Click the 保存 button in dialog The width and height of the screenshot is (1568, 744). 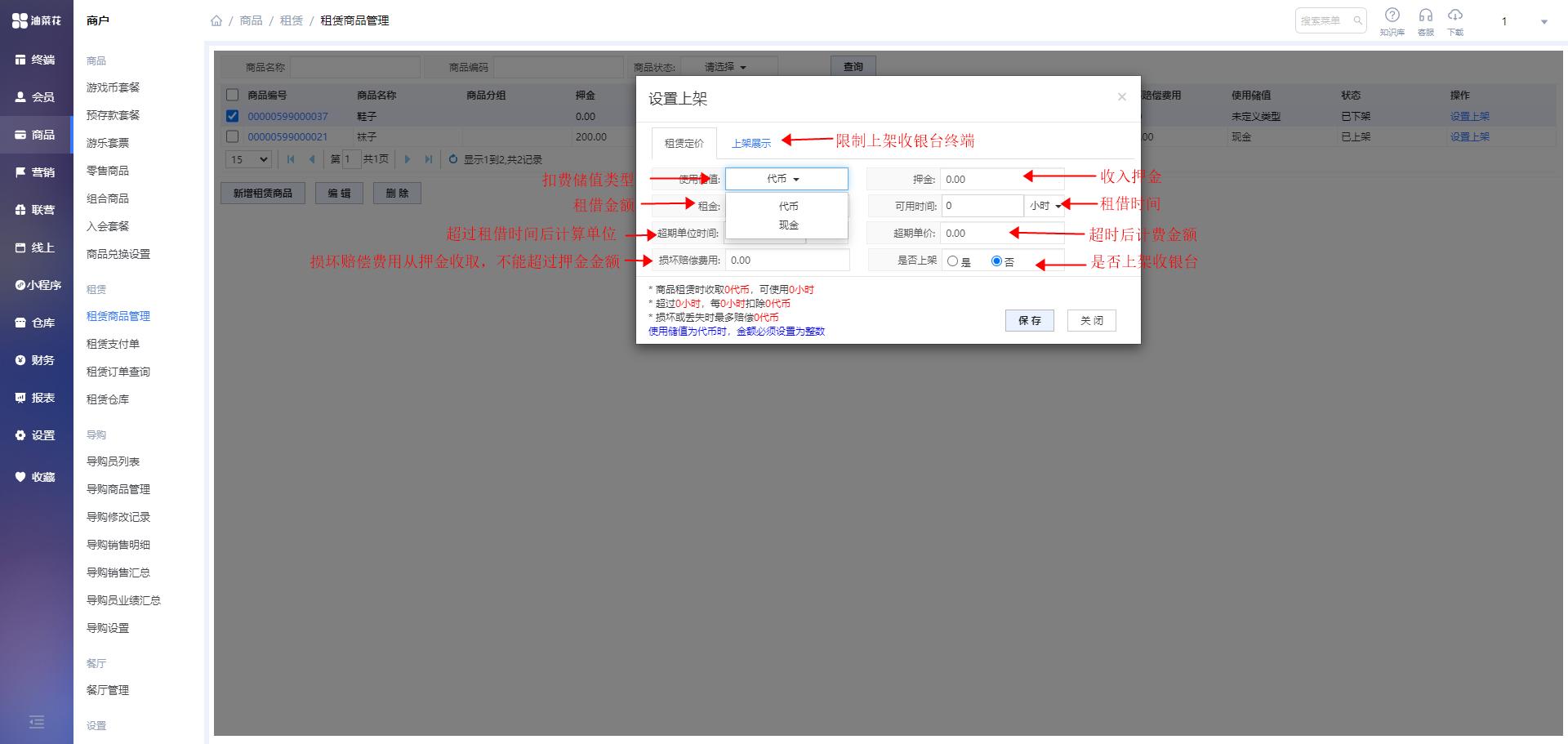pos(1030,320)
